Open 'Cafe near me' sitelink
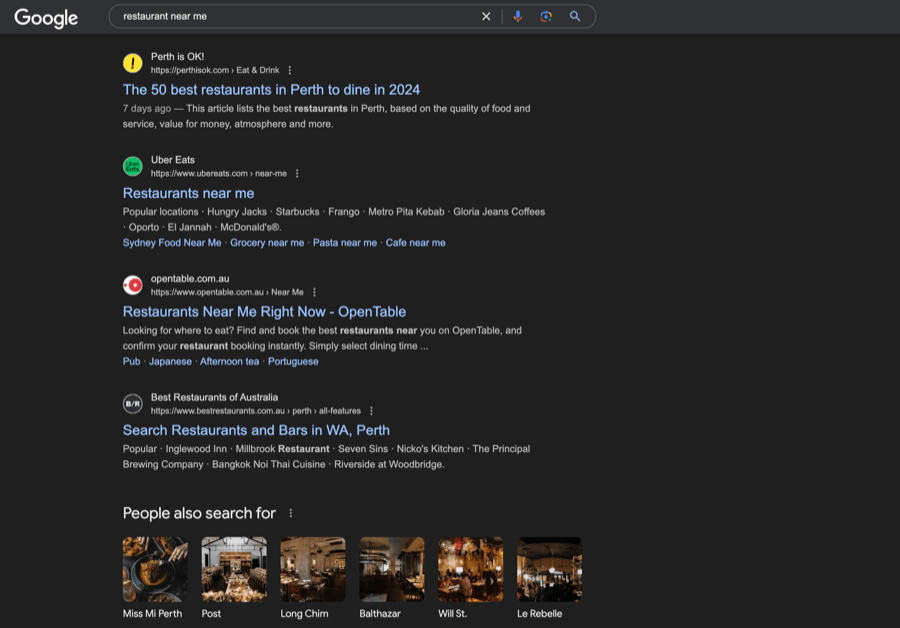The image size is (900, 628). (x=416, y=243)
